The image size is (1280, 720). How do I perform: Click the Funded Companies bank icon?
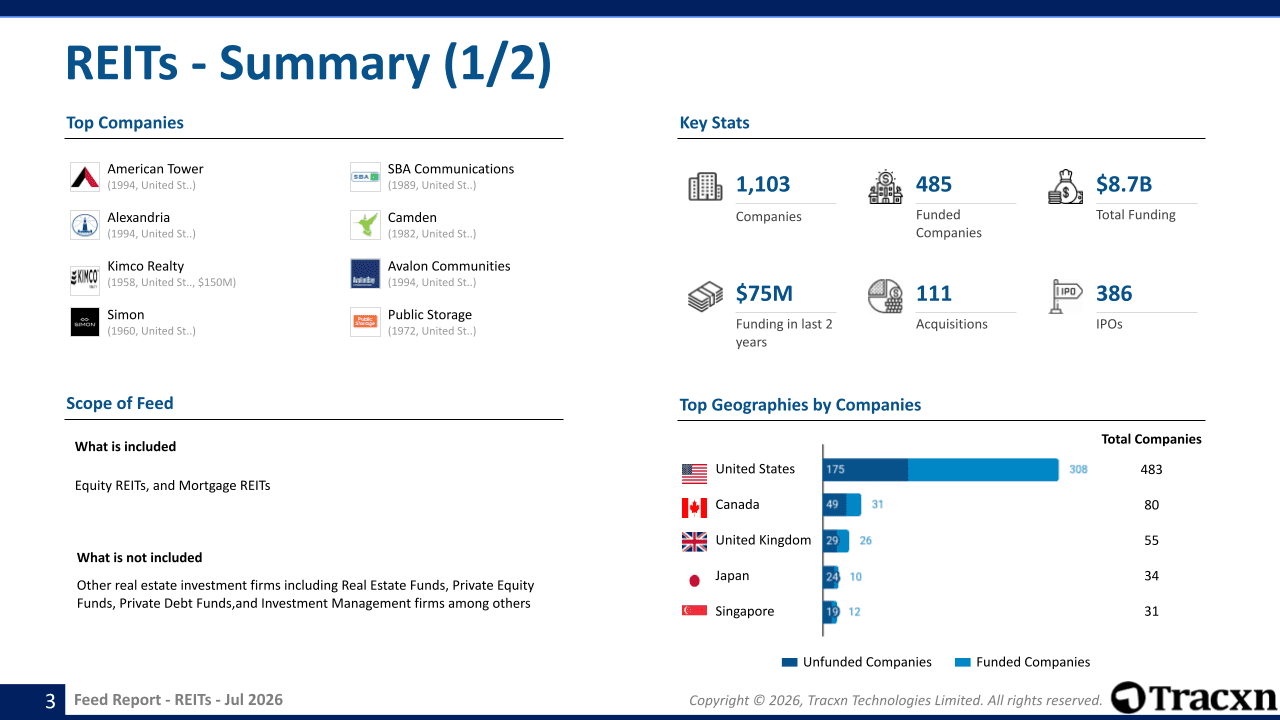885,187
